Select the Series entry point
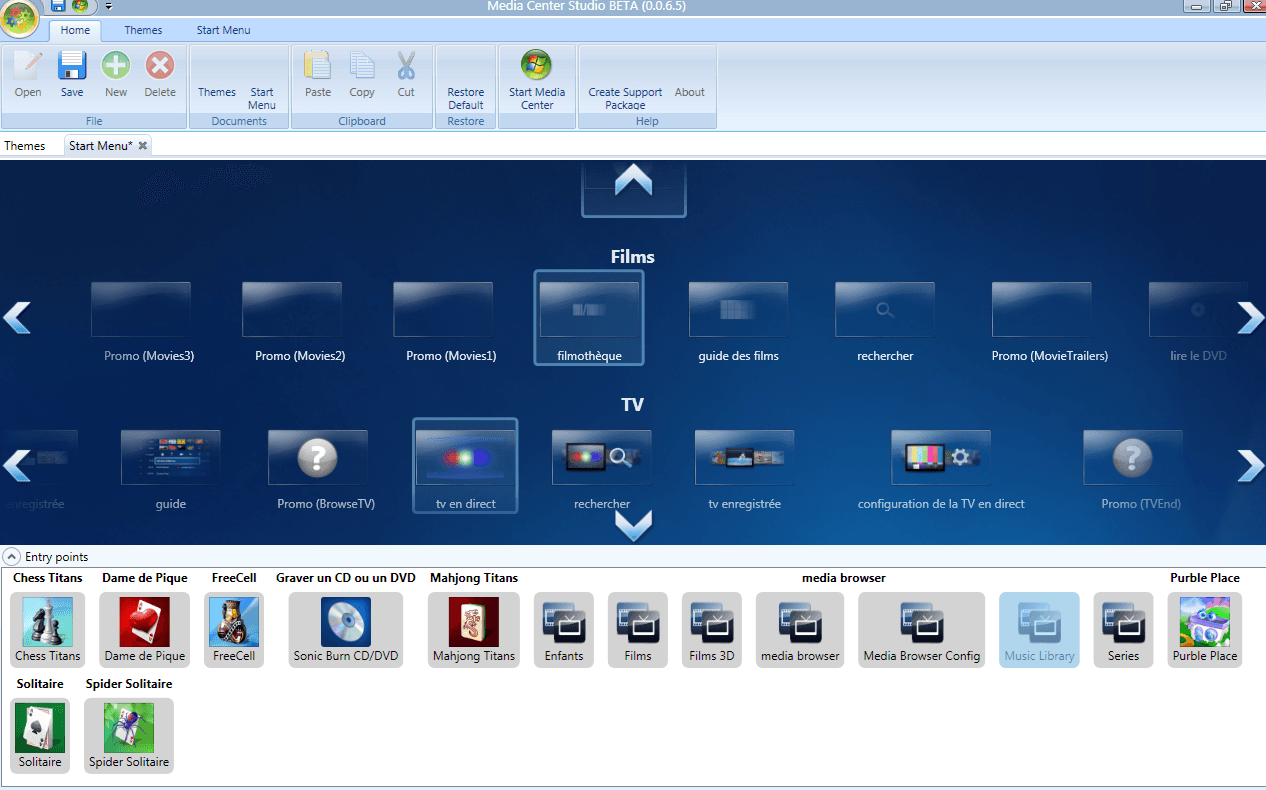 click(1124, 630)
